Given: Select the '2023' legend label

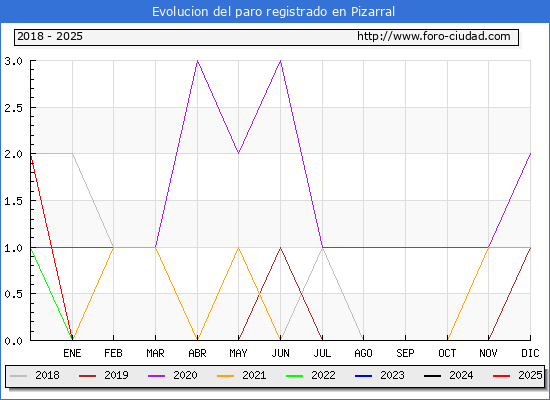Looking at the screenshot, I should (x=392, y=375).
